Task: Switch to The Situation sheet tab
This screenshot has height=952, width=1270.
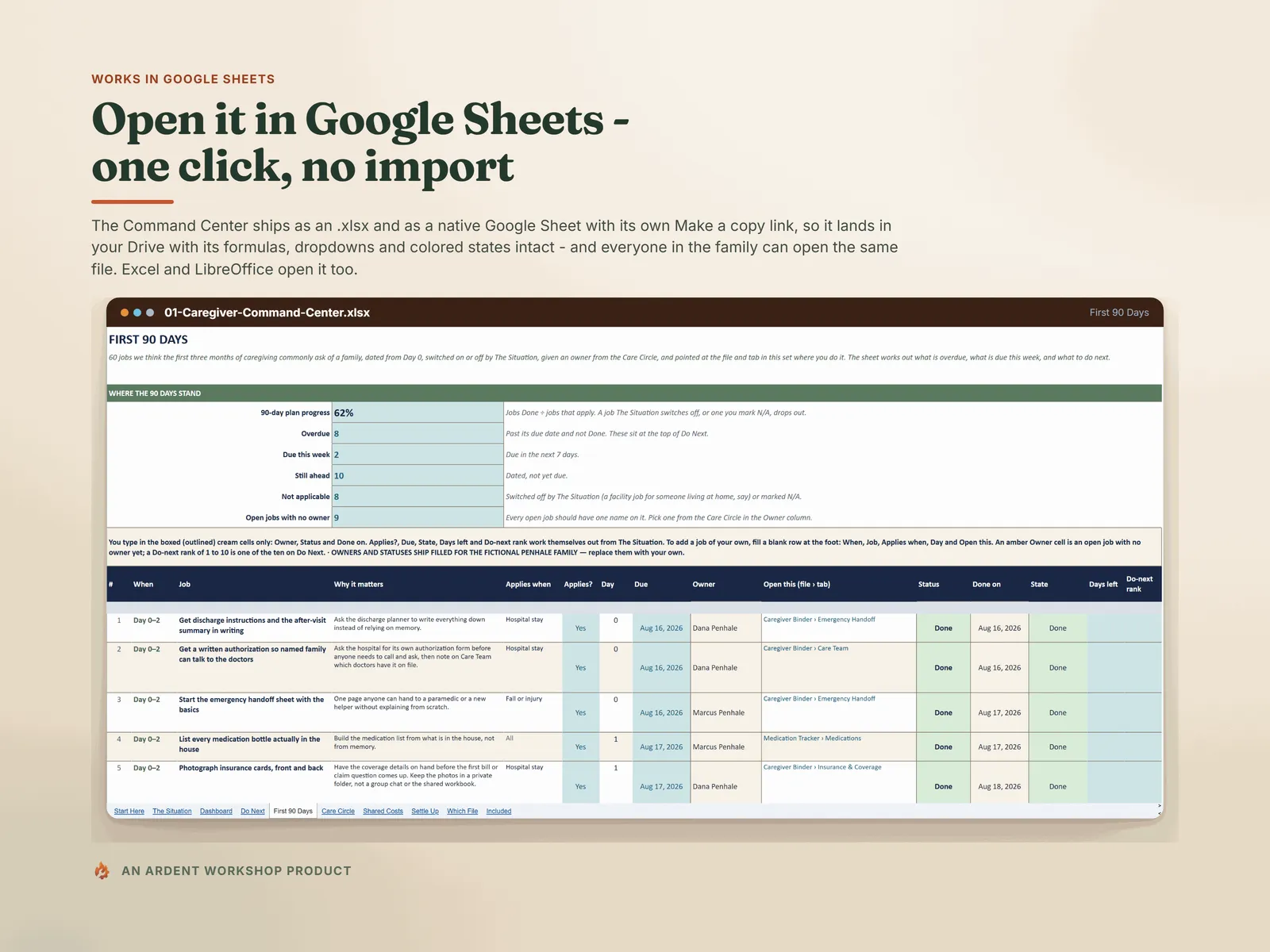Action: (172, 811)
